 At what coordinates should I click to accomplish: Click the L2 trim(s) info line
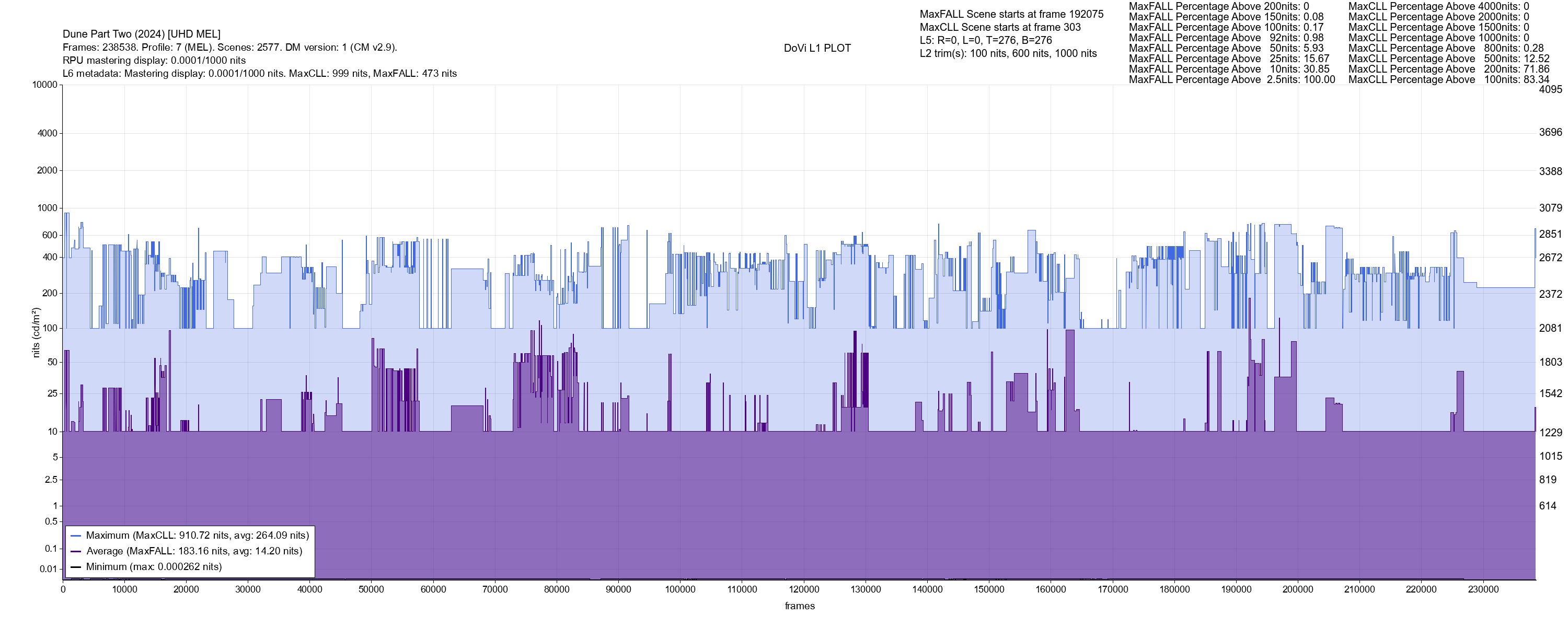tap(1008, 54)
